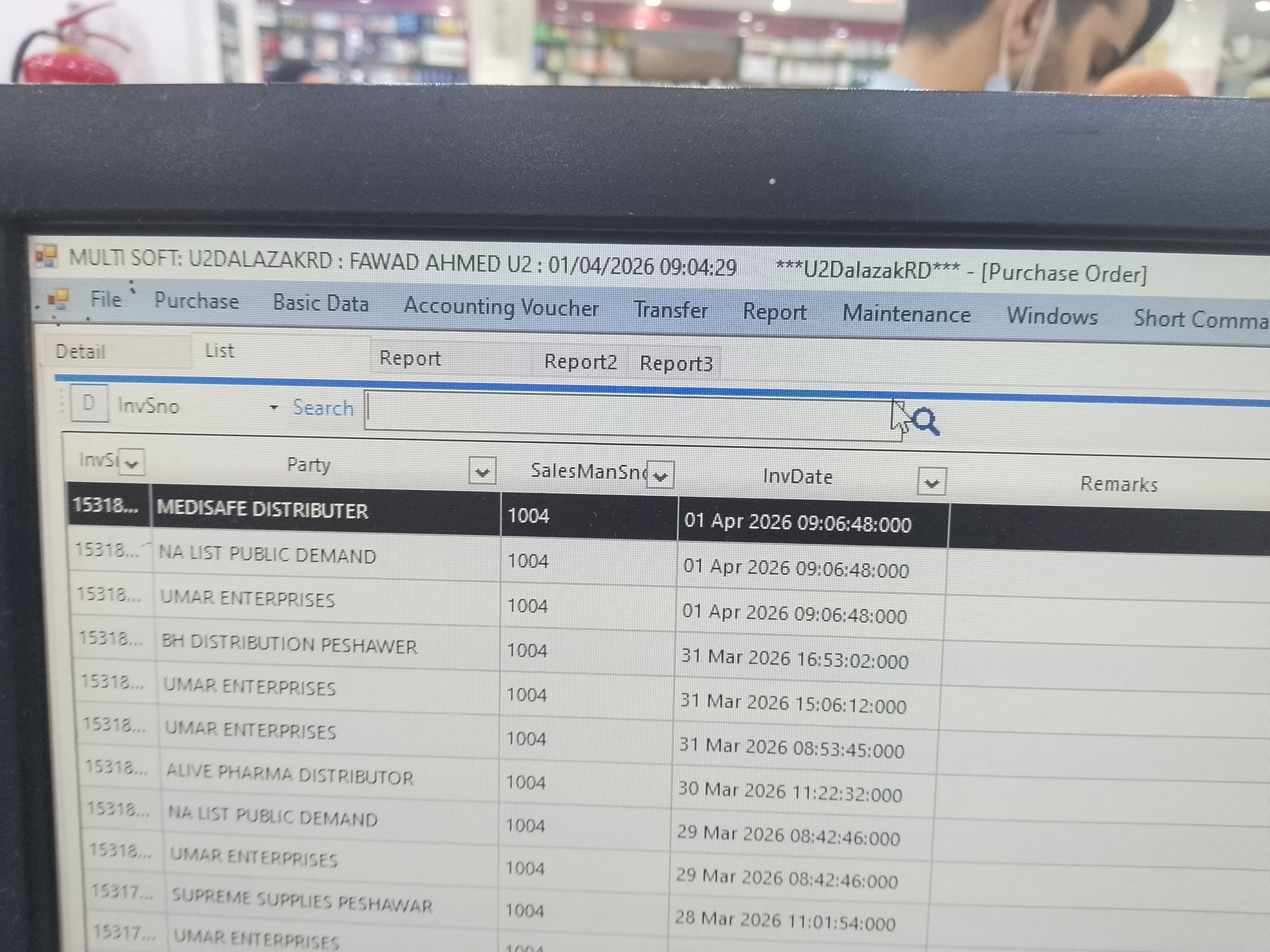This screenshot has height=952, width=1270.
Task: Open the Windows menu
Action: tap(1052, 316)
